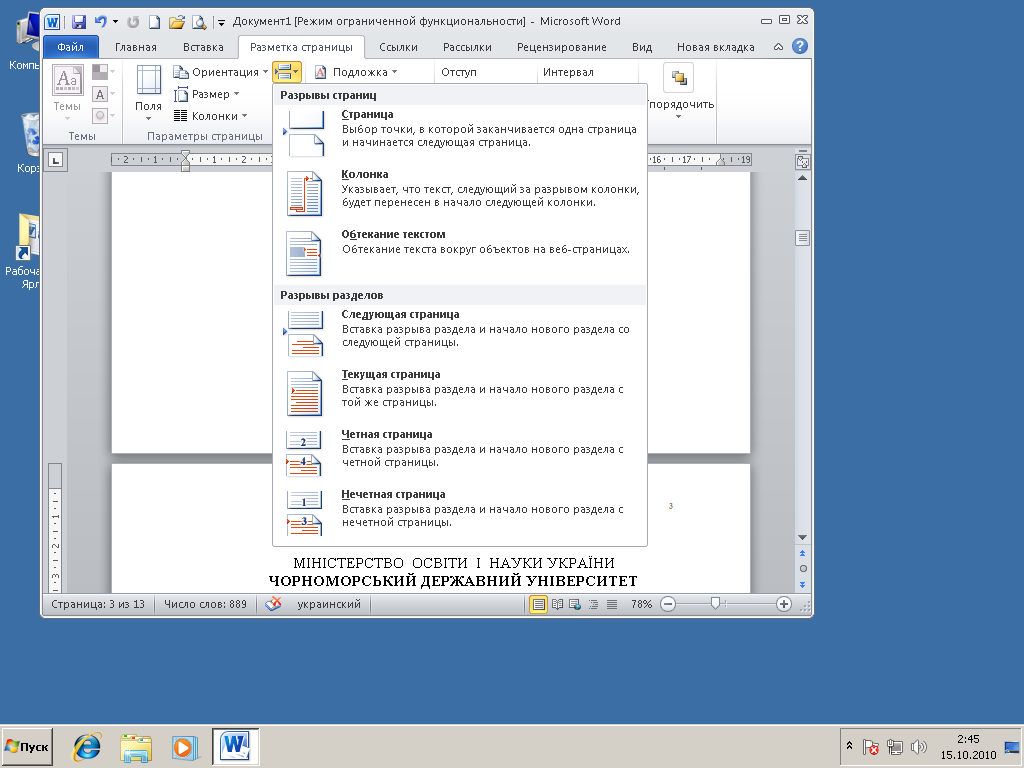Screen dimensions: 1024x768
Task: Click the zoom slider handle
Action: click(715, 604)
